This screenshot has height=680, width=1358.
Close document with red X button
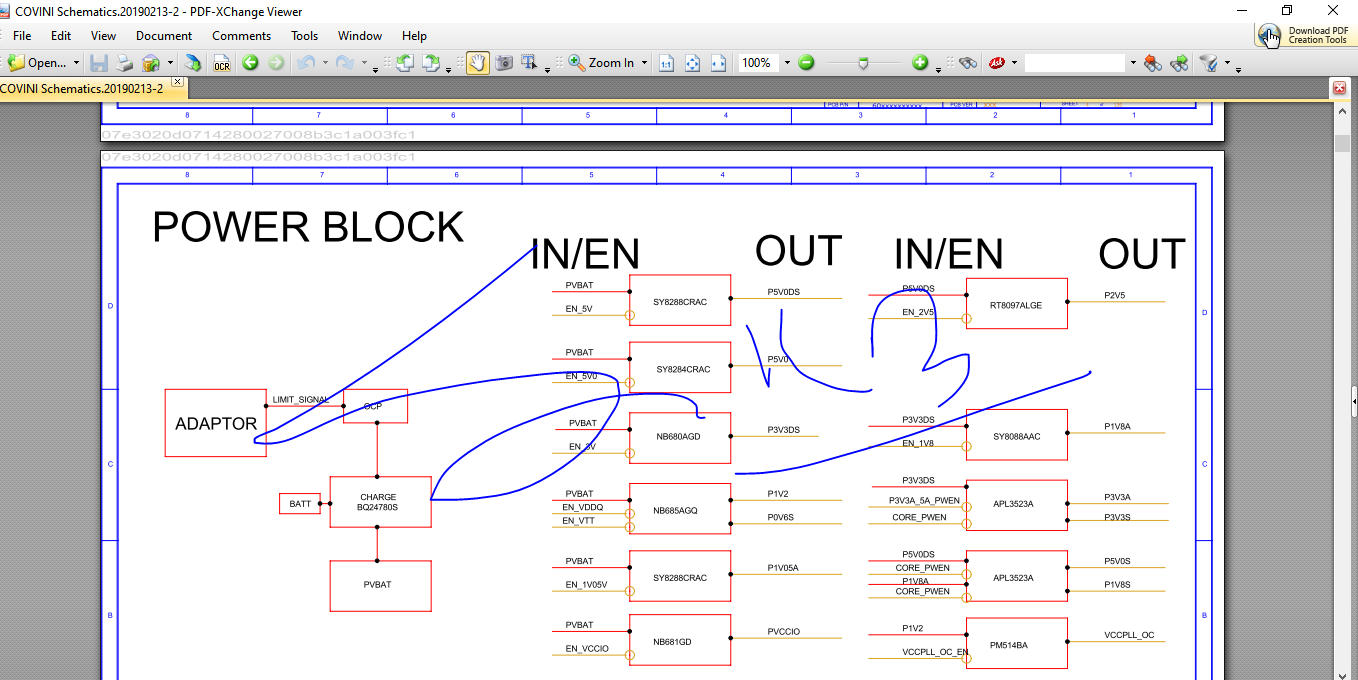pyautogui.click(x=1339, y=88)
